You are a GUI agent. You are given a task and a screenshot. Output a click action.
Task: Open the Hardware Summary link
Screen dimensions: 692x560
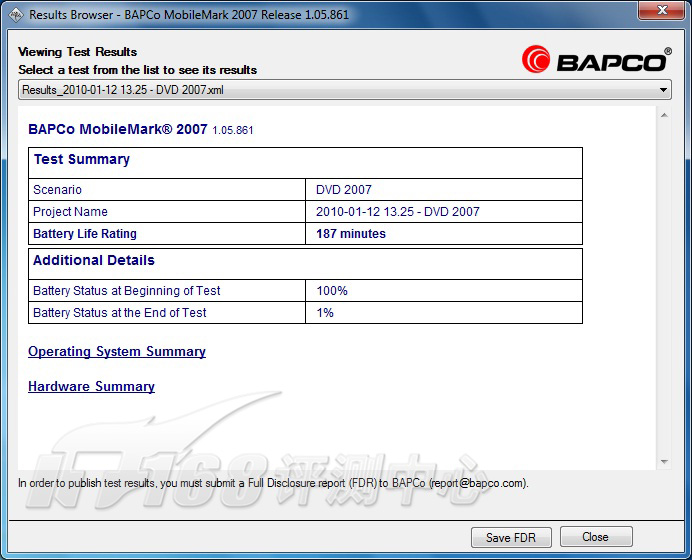coord(91,387)
